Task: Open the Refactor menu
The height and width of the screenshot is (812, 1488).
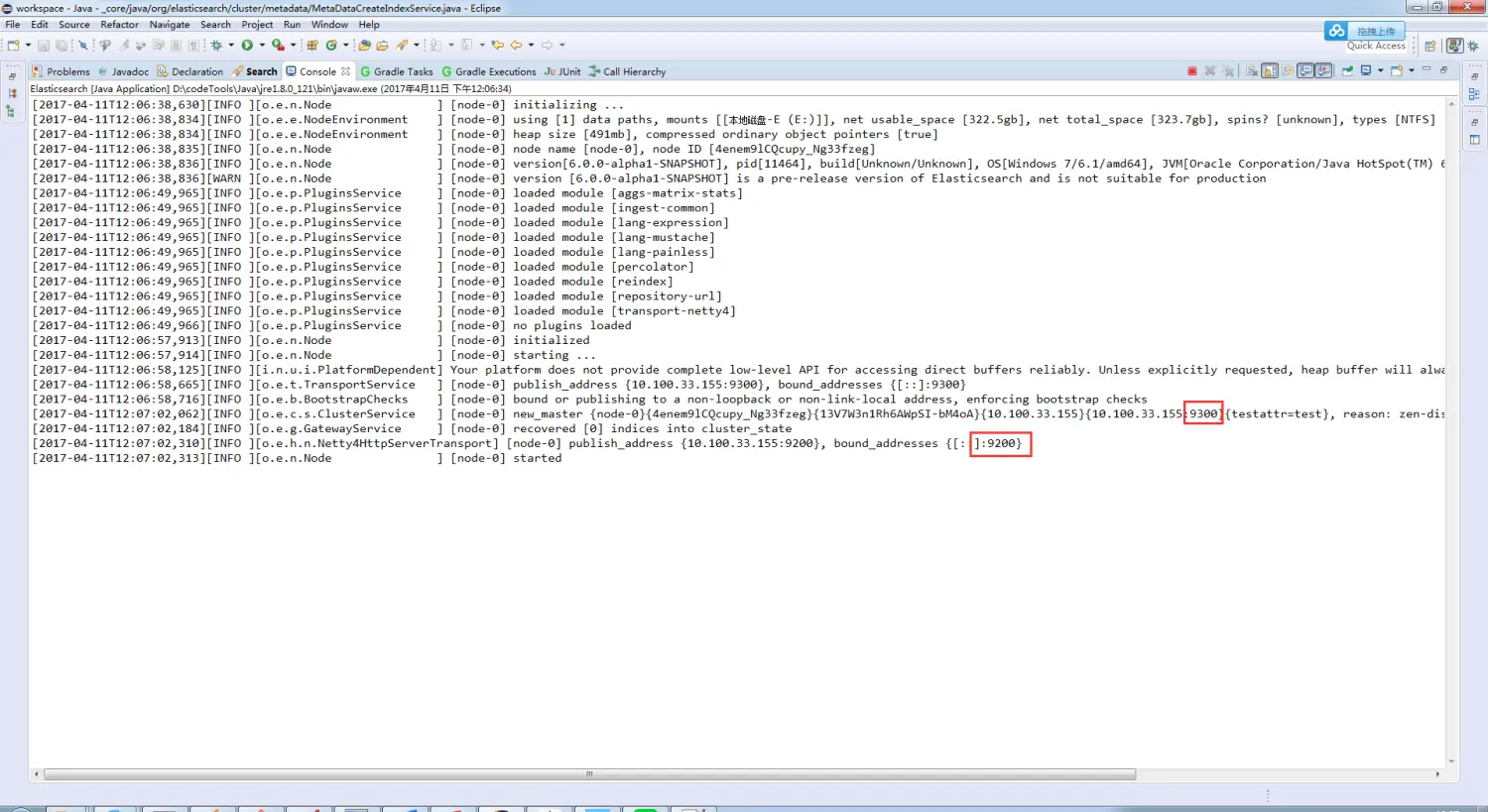Action: 120,25
